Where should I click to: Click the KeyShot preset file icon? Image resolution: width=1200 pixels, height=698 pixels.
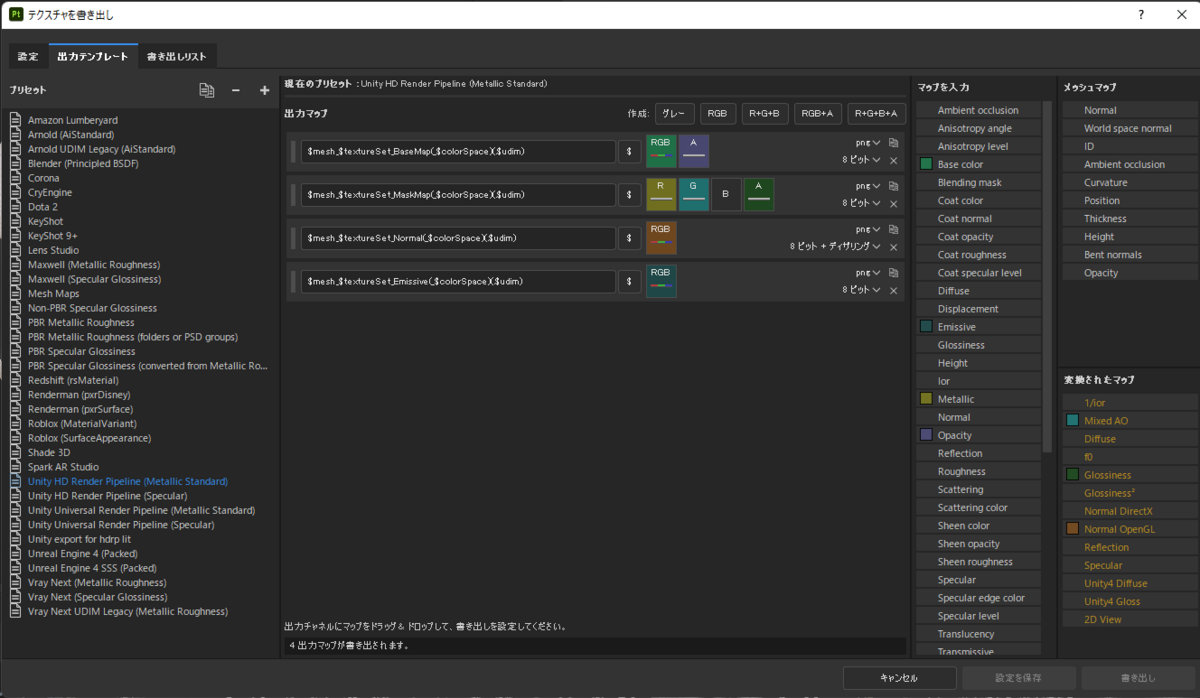[15, 221]
